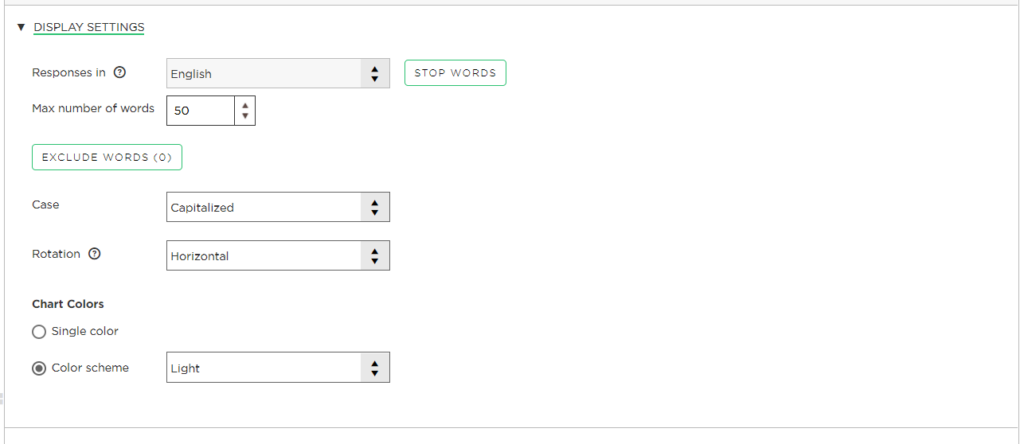Open the Stop Words list
The height and width of the screenshot is (444, 1024).
pyautogui.click(x=455, y=73)
